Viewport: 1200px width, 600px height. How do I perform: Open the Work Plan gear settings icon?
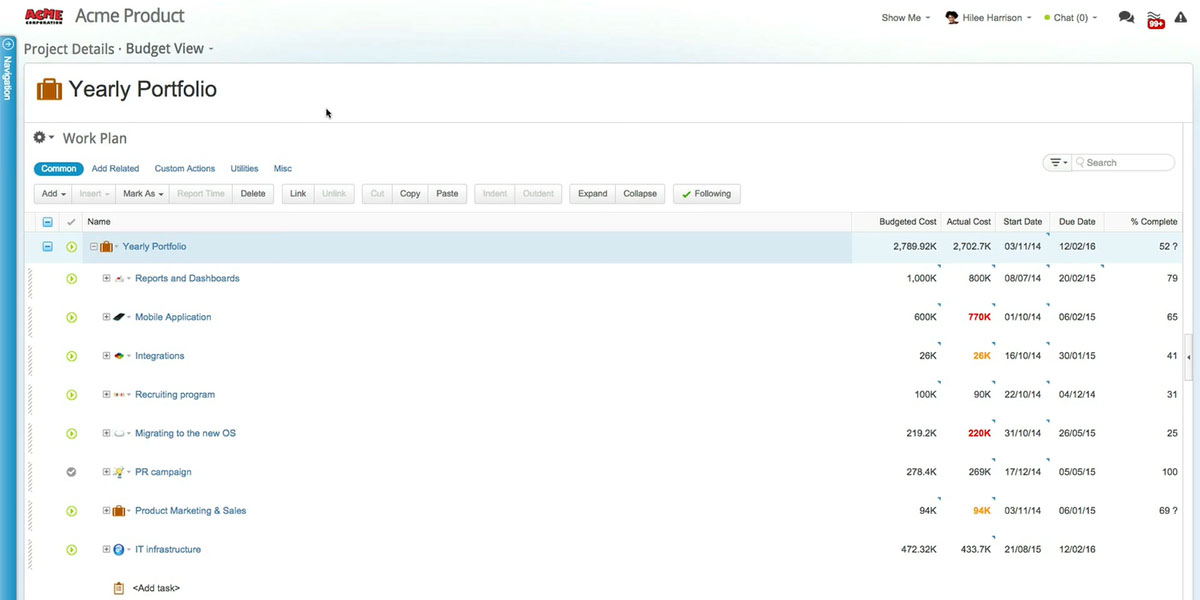click(43, 138)
